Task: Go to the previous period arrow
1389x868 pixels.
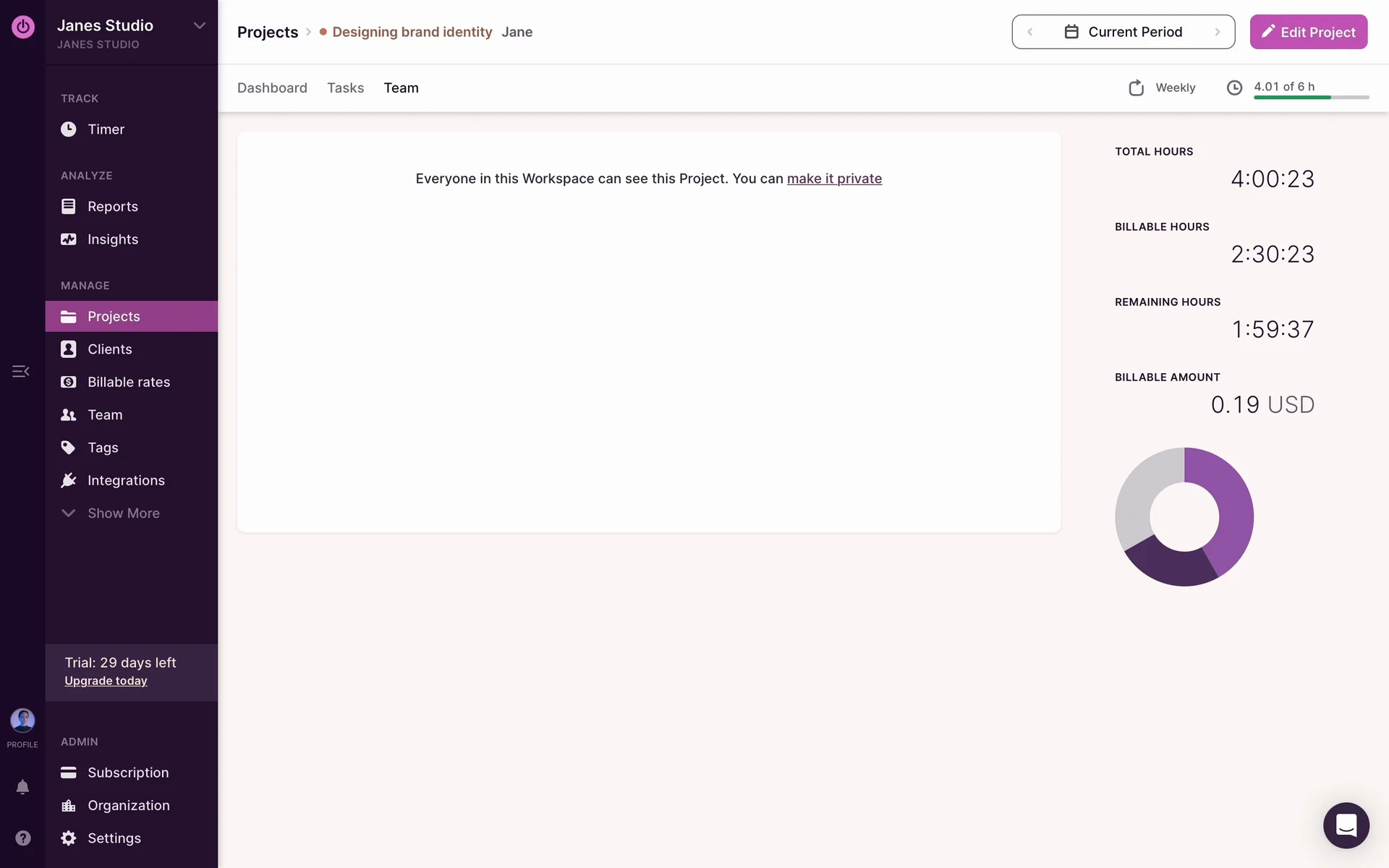Action: (1029, 32)
